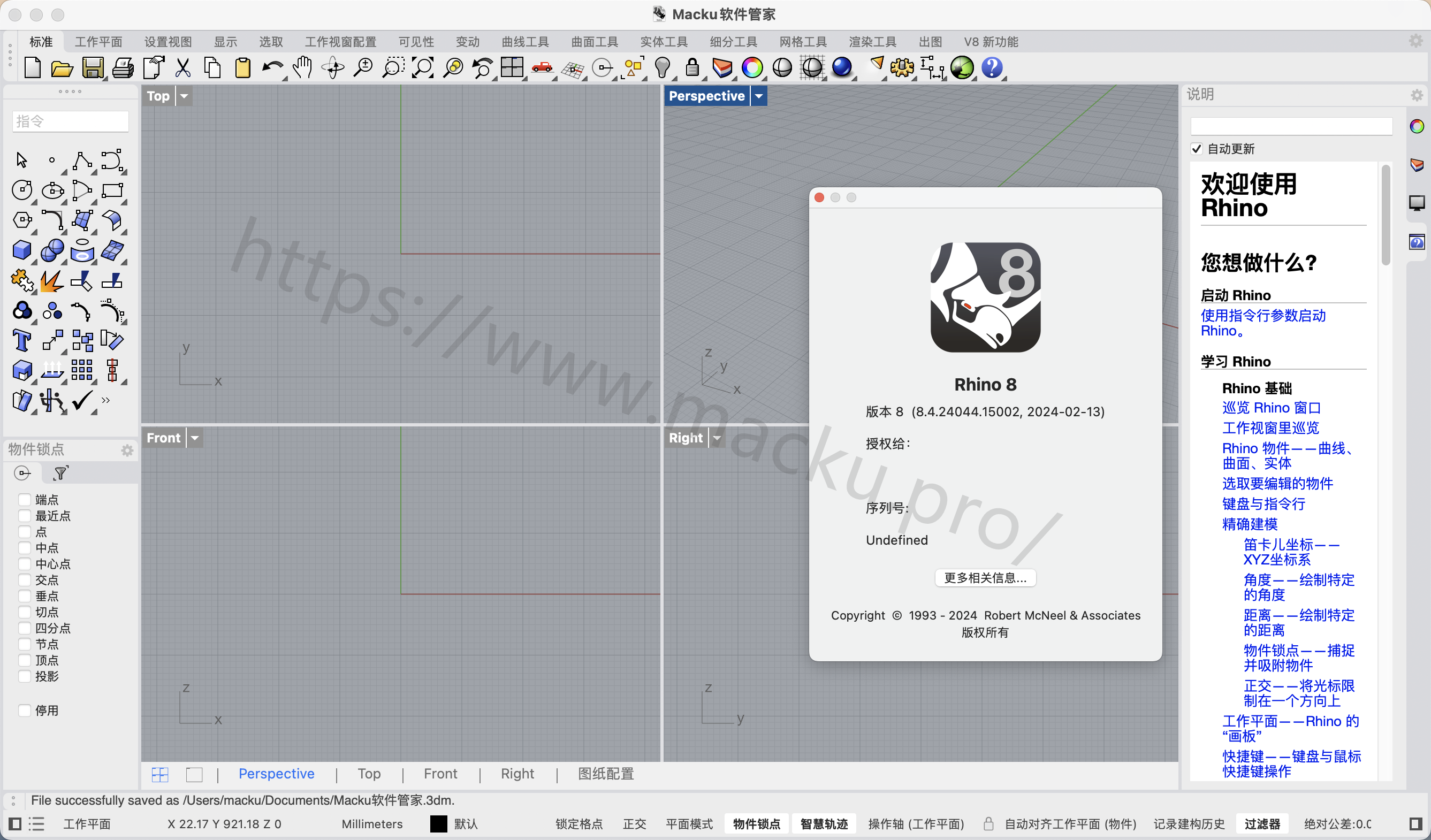Select the arrow pointer tool in sidebar

point(21,160)
